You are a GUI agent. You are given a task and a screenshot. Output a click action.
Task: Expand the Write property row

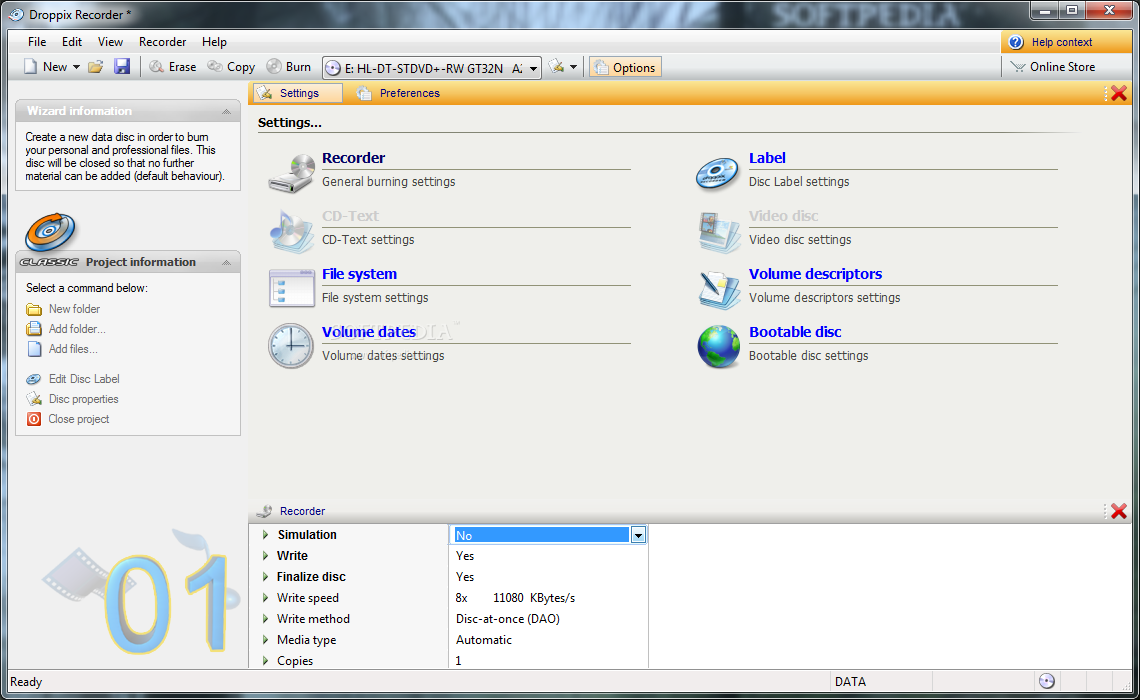coord(265,556)
